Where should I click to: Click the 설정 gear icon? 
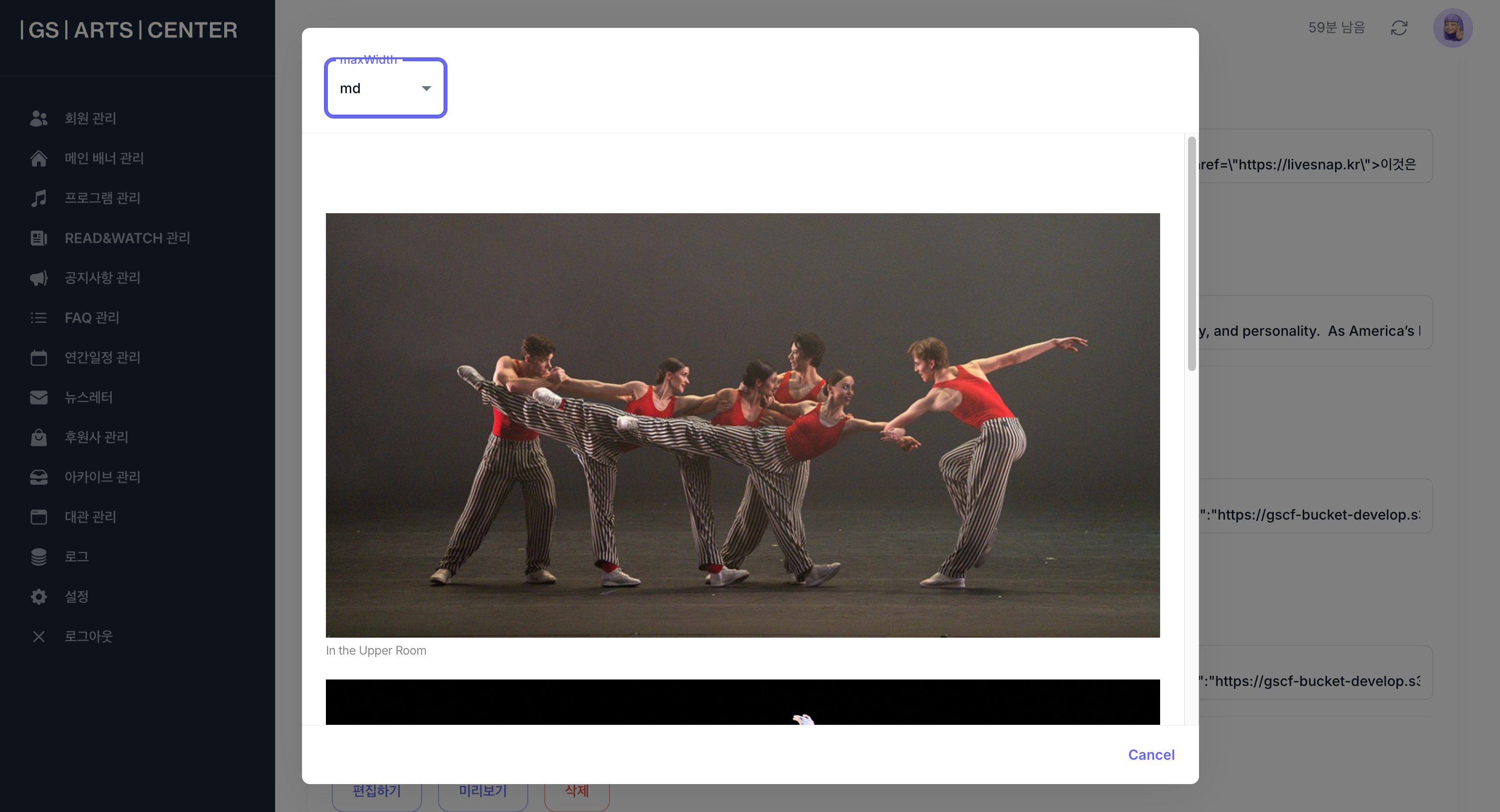pos(38,597)
